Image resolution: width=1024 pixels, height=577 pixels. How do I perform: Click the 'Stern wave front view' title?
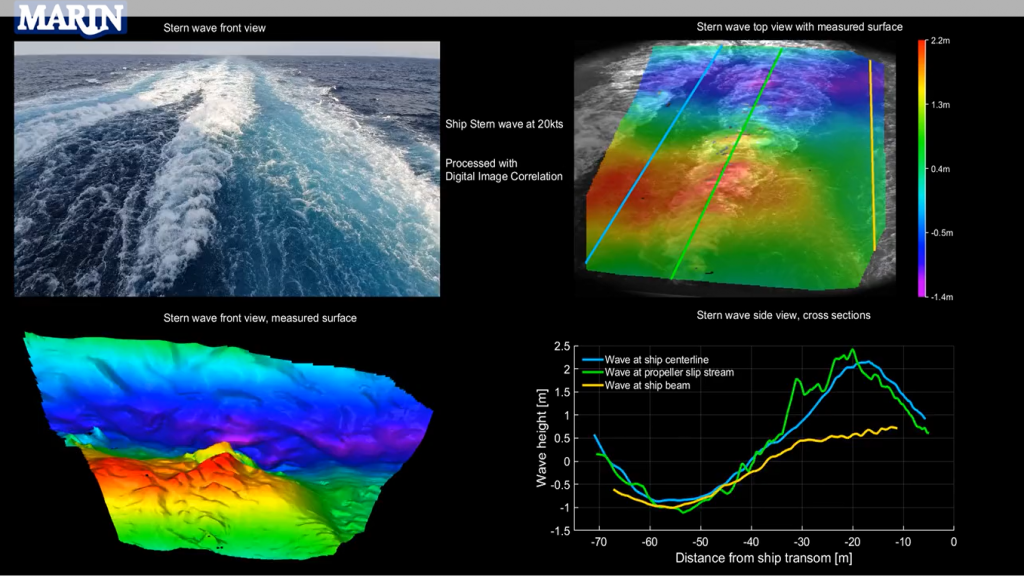[x=214, y=28]
